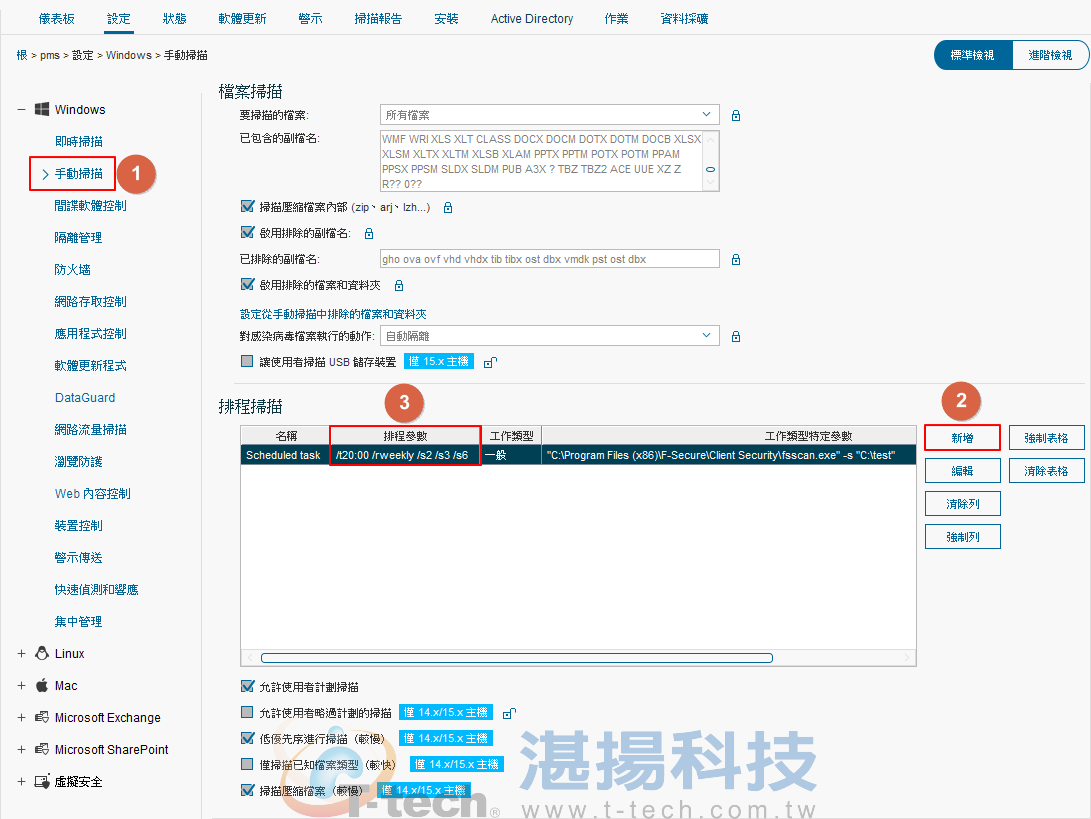Open 設定從手動掃描中排除的檔案和資料夾 link
The width and height of the screenshot is (1091, 819).
click(x=335, y=313)
